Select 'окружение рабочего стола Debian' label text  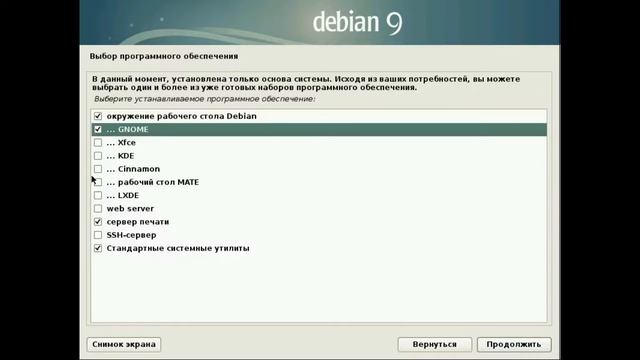(182, 116)
